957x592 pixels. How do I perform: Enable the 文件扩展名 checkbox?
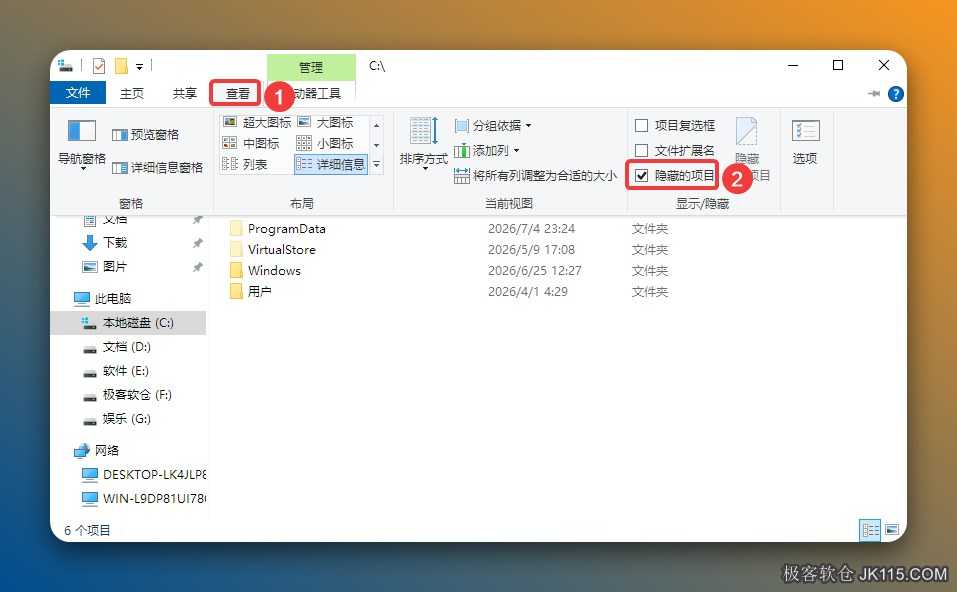pyautogui.click(x=641, y=150)
